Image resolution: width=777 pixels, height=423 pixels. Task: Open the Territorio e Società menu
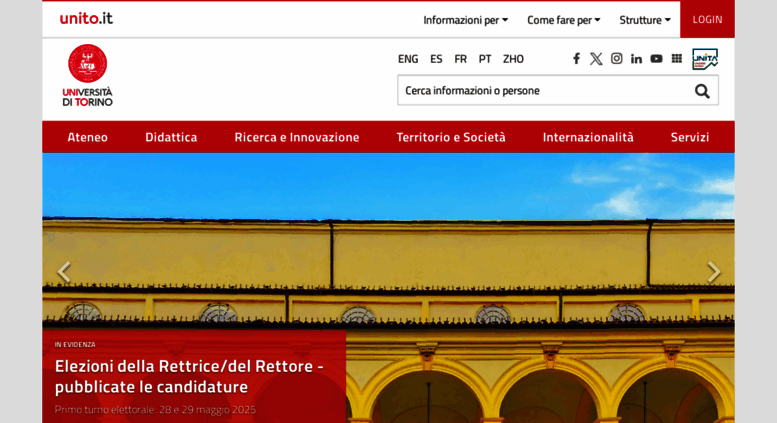(451, 137)
